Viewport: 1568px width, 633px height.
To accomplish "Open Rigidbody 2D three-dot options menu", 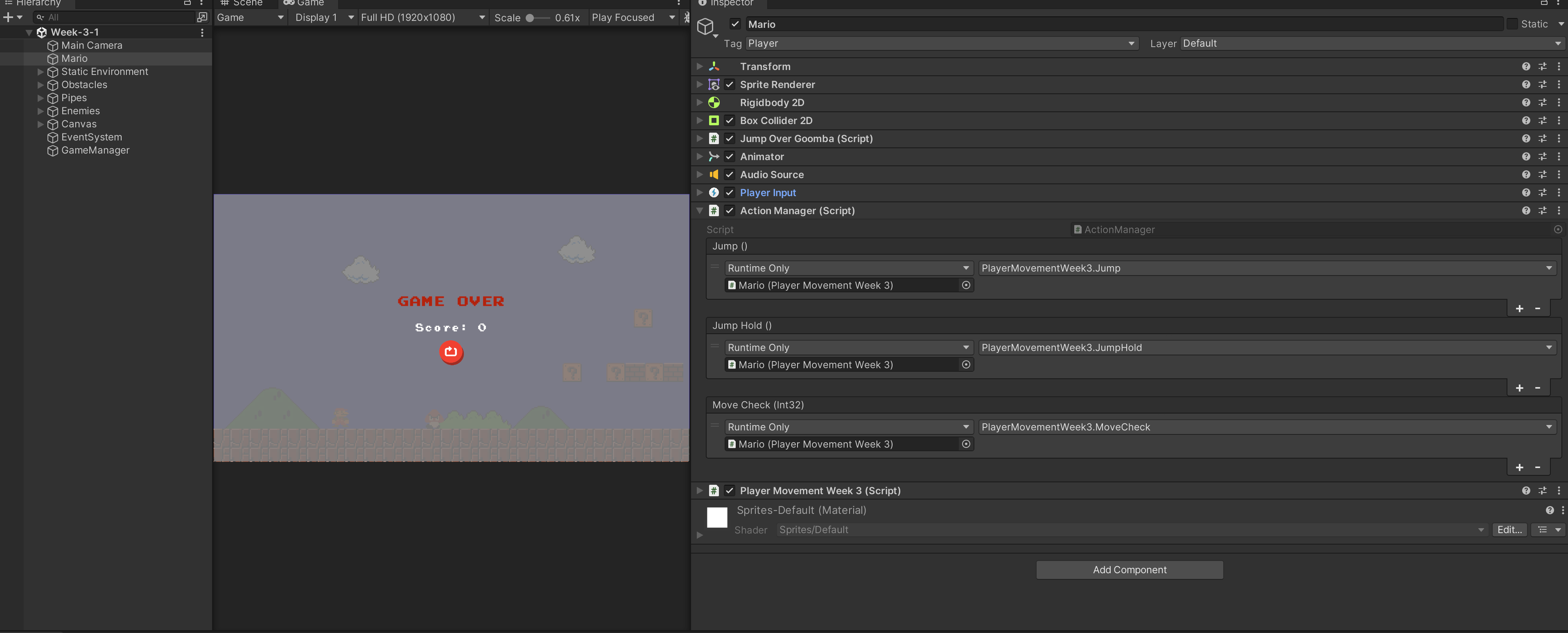I will tap(1559, 102).
